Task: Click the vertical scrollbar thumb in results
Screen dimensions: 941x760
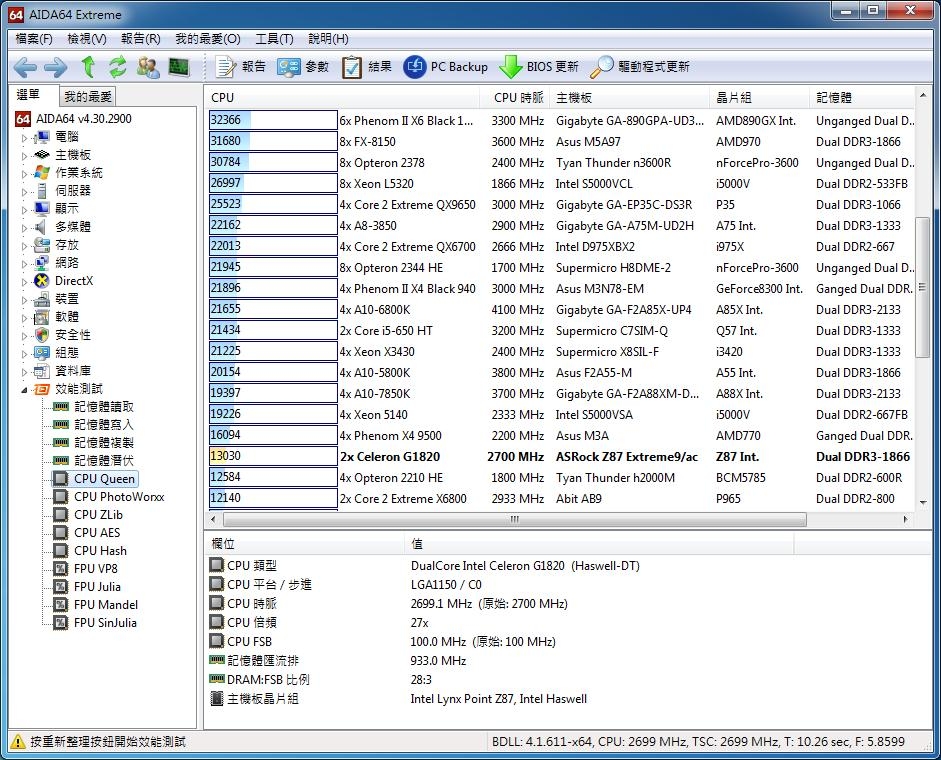Action: click(x=922, y=287)
